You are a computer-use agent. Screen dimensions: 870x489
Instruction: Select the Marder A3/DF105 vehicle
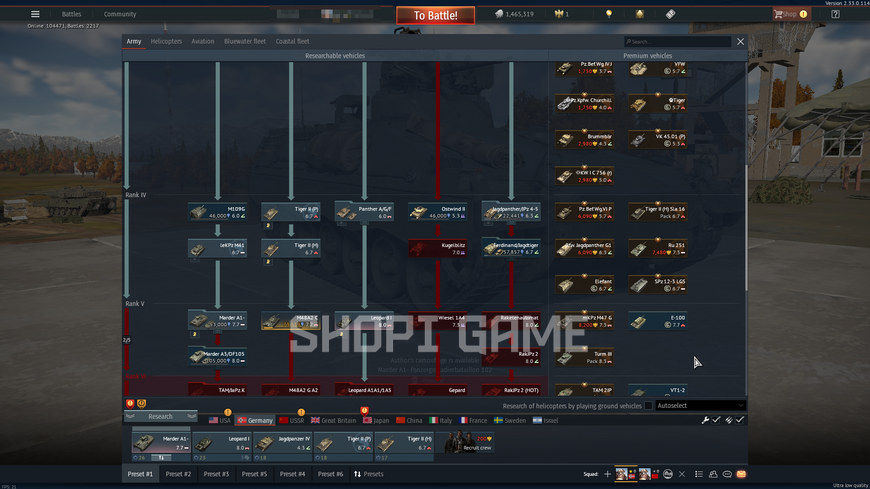point(218,357)
